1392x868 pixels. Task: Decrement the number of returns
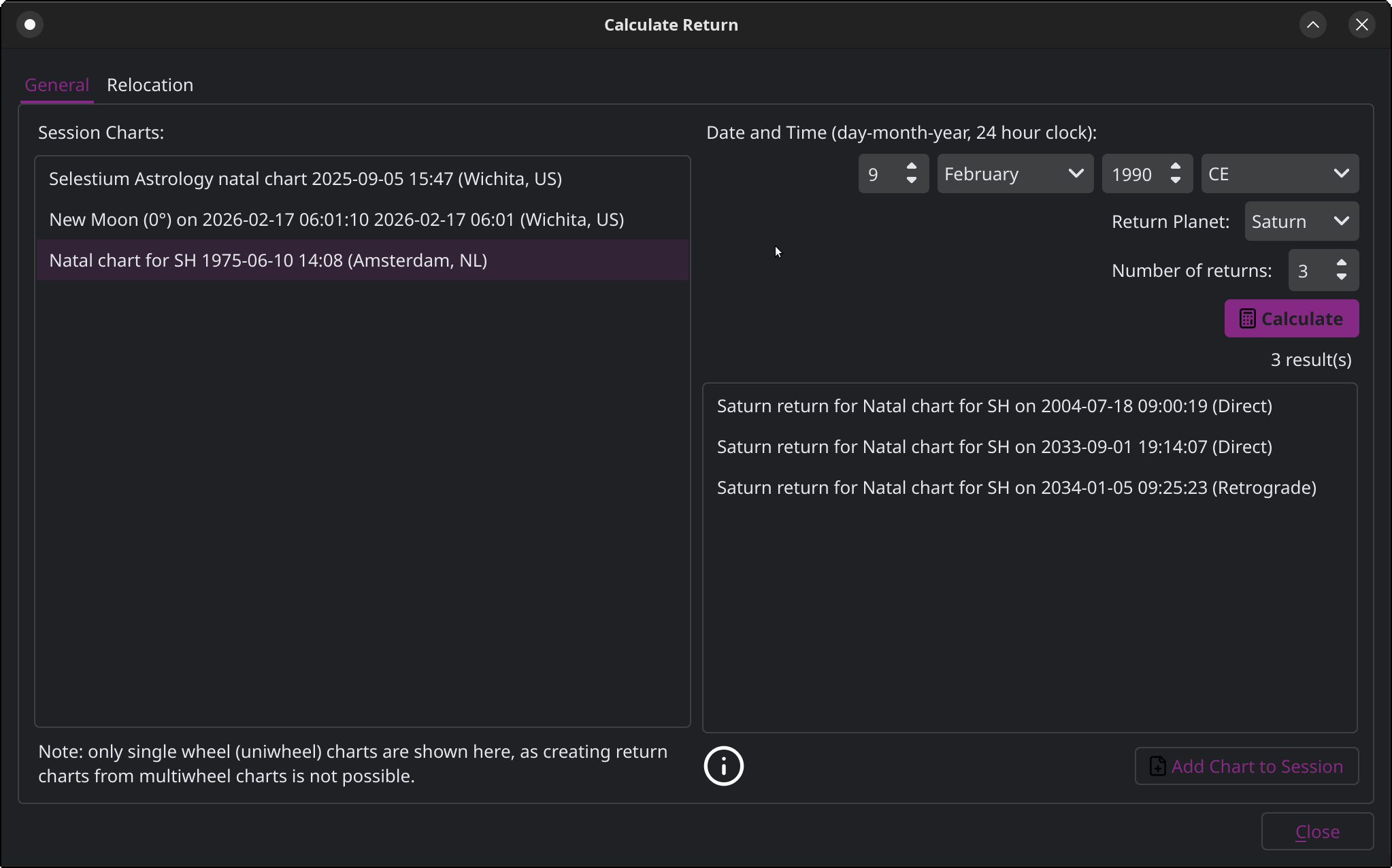click(x=1341, y=278)
